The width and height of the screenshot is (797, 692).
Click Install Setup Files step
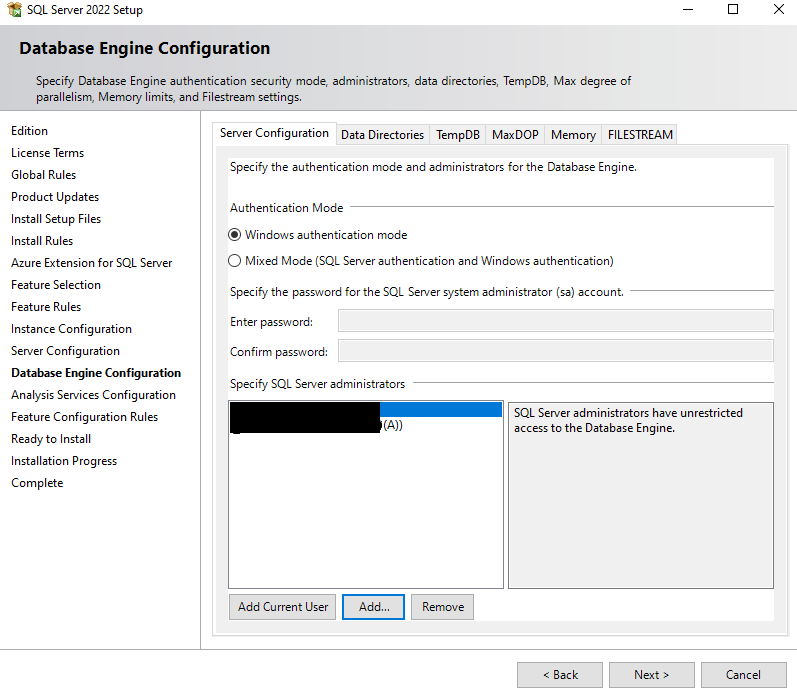pos(56,219)
